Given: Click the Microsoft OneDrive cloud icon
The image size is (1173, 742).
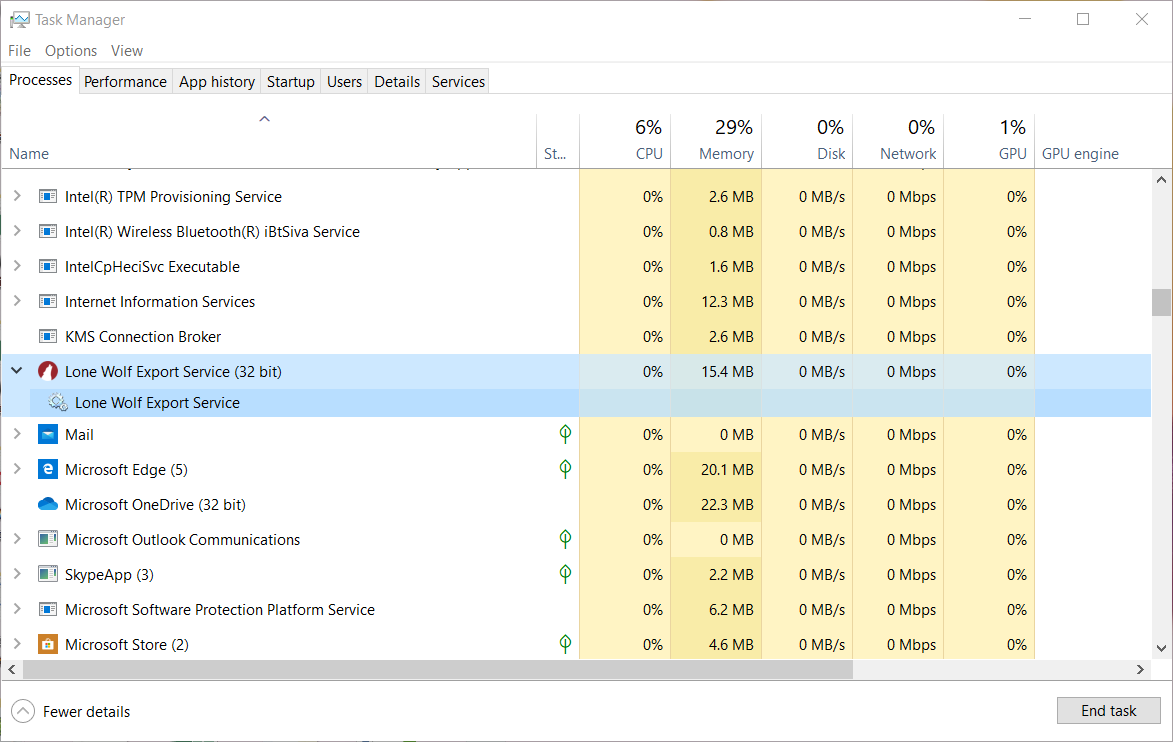Looking at the screenshot, I should click(x=48, y=504).
